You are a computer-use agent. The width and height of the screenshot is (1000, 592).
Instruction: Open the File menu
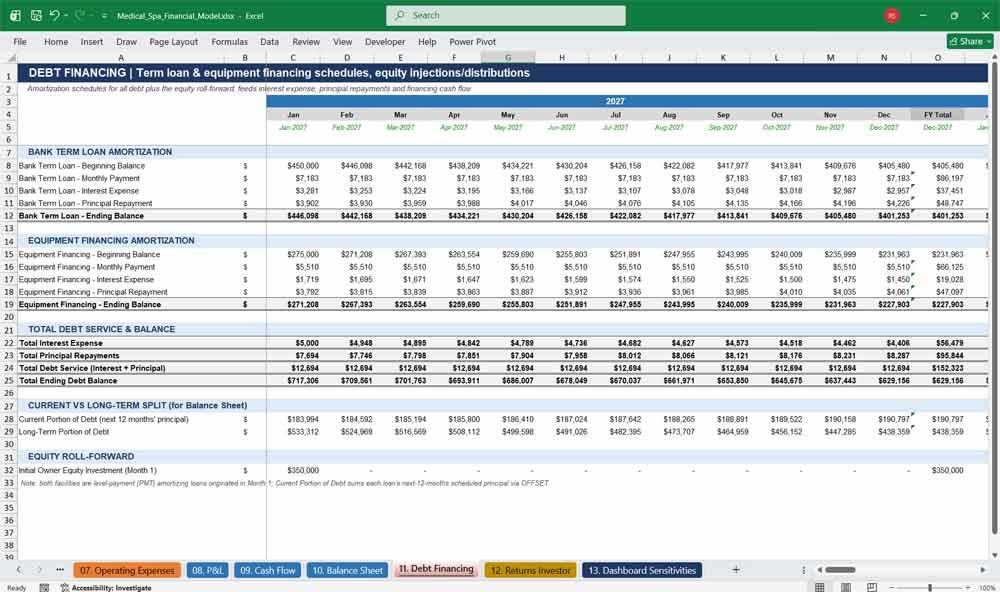pos(20,41)
